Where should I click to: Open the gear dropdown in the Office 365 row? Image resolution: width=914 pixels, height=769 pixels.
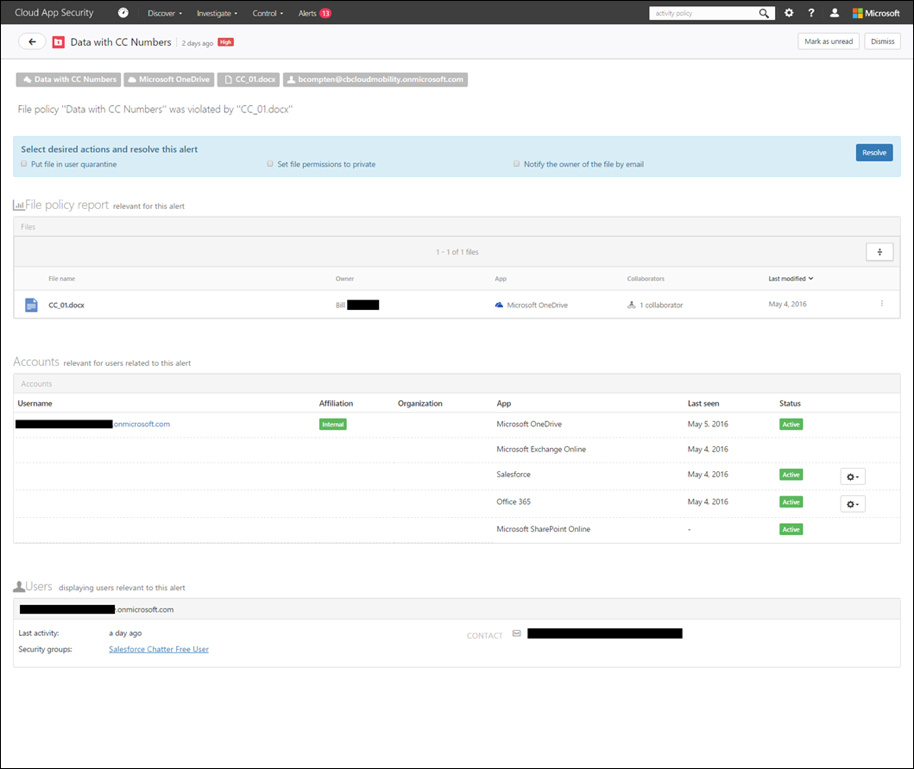853,504
